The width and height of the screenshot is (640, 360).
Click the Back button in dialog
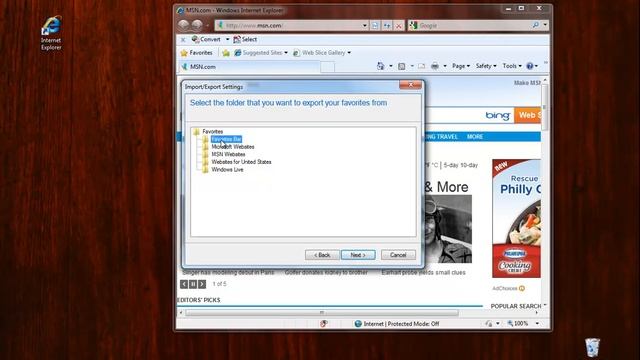point(322,255)
